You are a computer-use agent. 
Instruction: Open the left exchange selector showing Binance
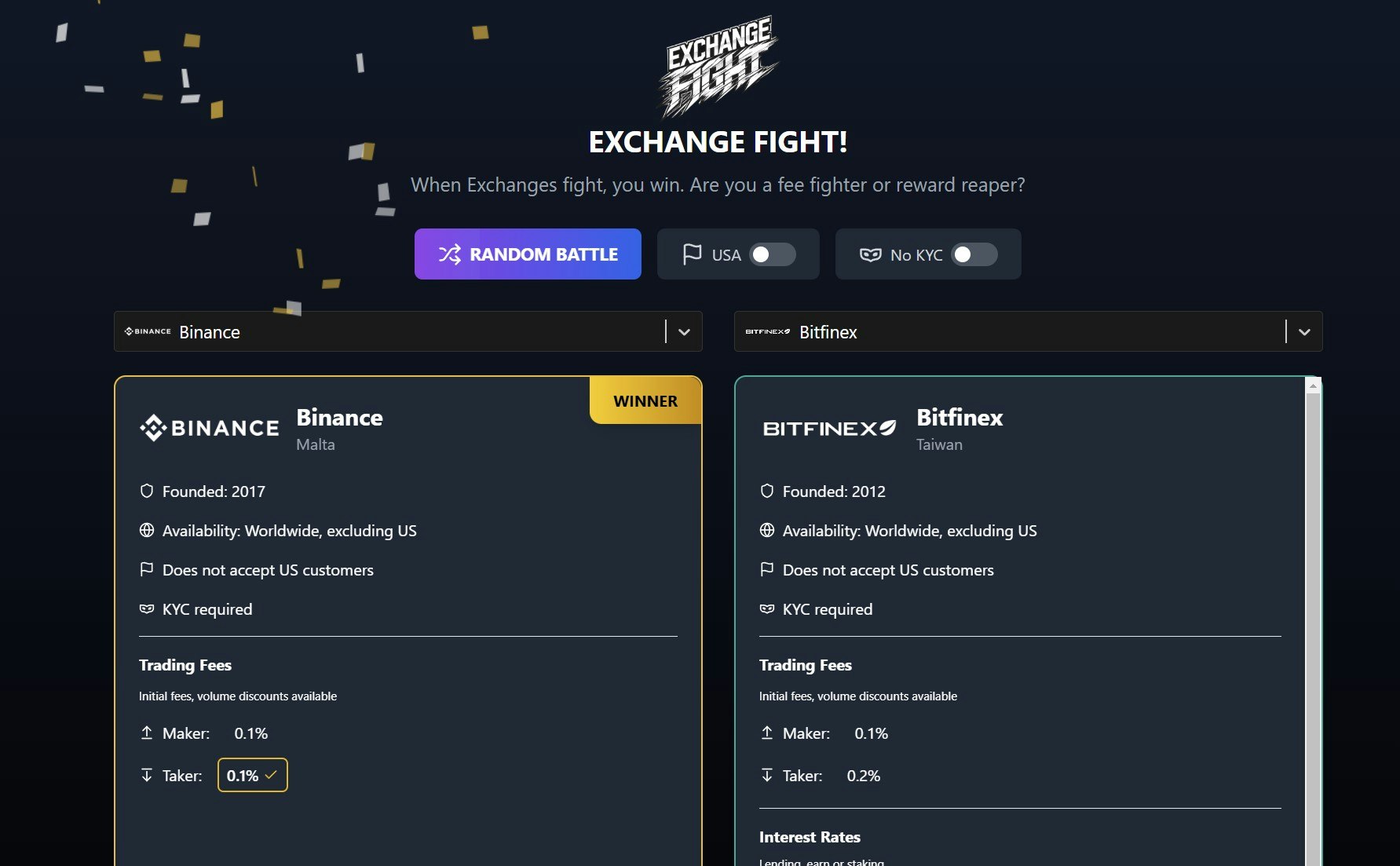(408, 331)
